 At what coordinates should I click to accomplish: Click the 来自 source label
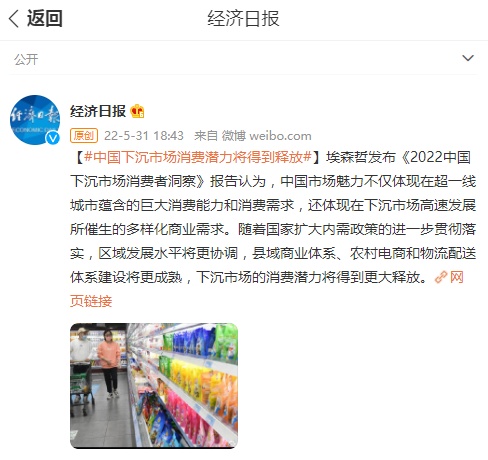pyautogui.click(x=206, y=136)
